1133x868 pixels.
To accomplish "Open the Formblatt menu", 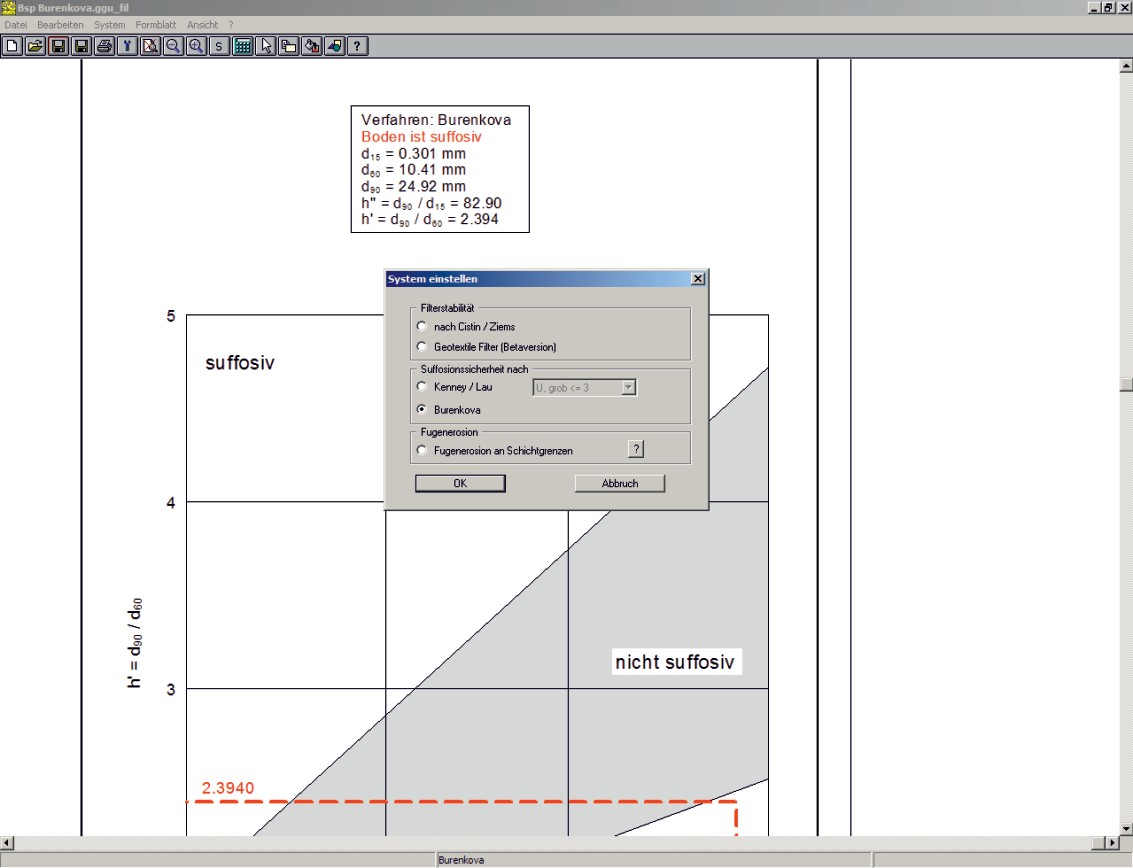I will coord(155,25).
